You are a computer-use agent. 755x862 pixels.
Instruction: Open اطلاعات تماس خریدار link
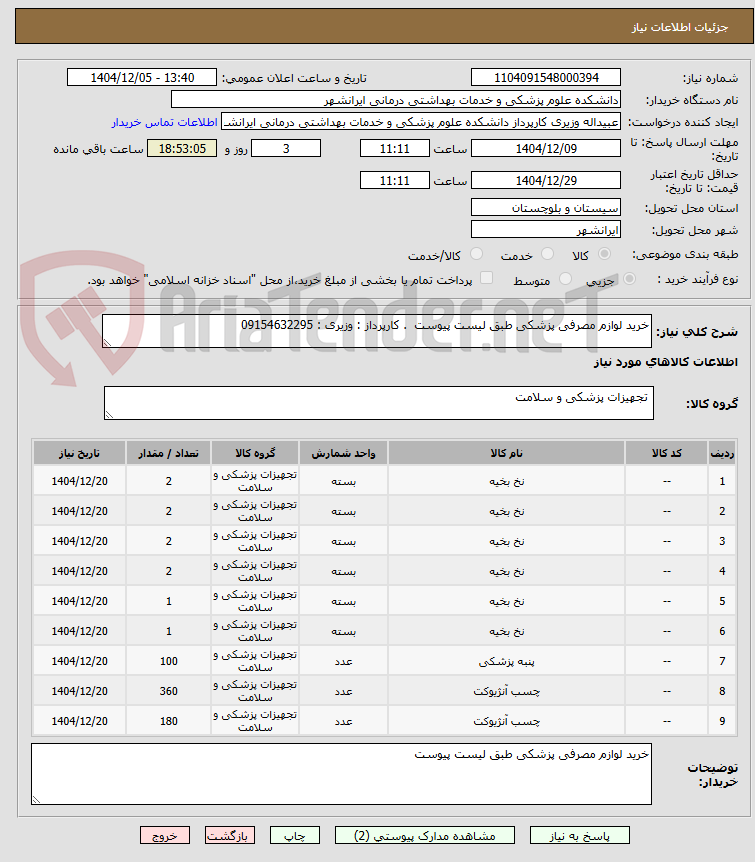point(164,122)
